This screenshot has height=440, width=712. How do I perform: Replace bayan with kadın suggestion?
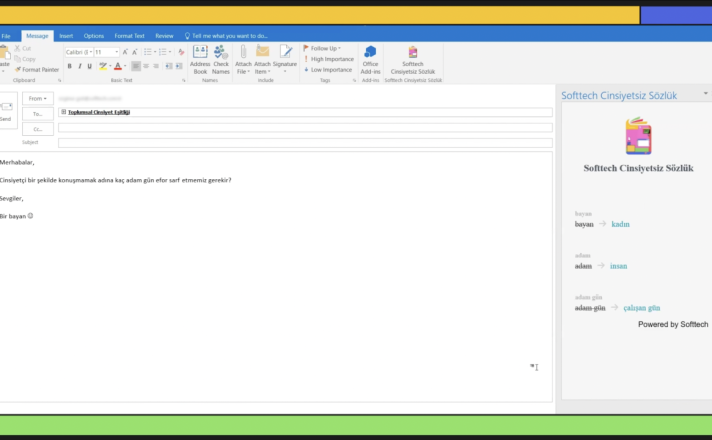[x=620, y=224]
